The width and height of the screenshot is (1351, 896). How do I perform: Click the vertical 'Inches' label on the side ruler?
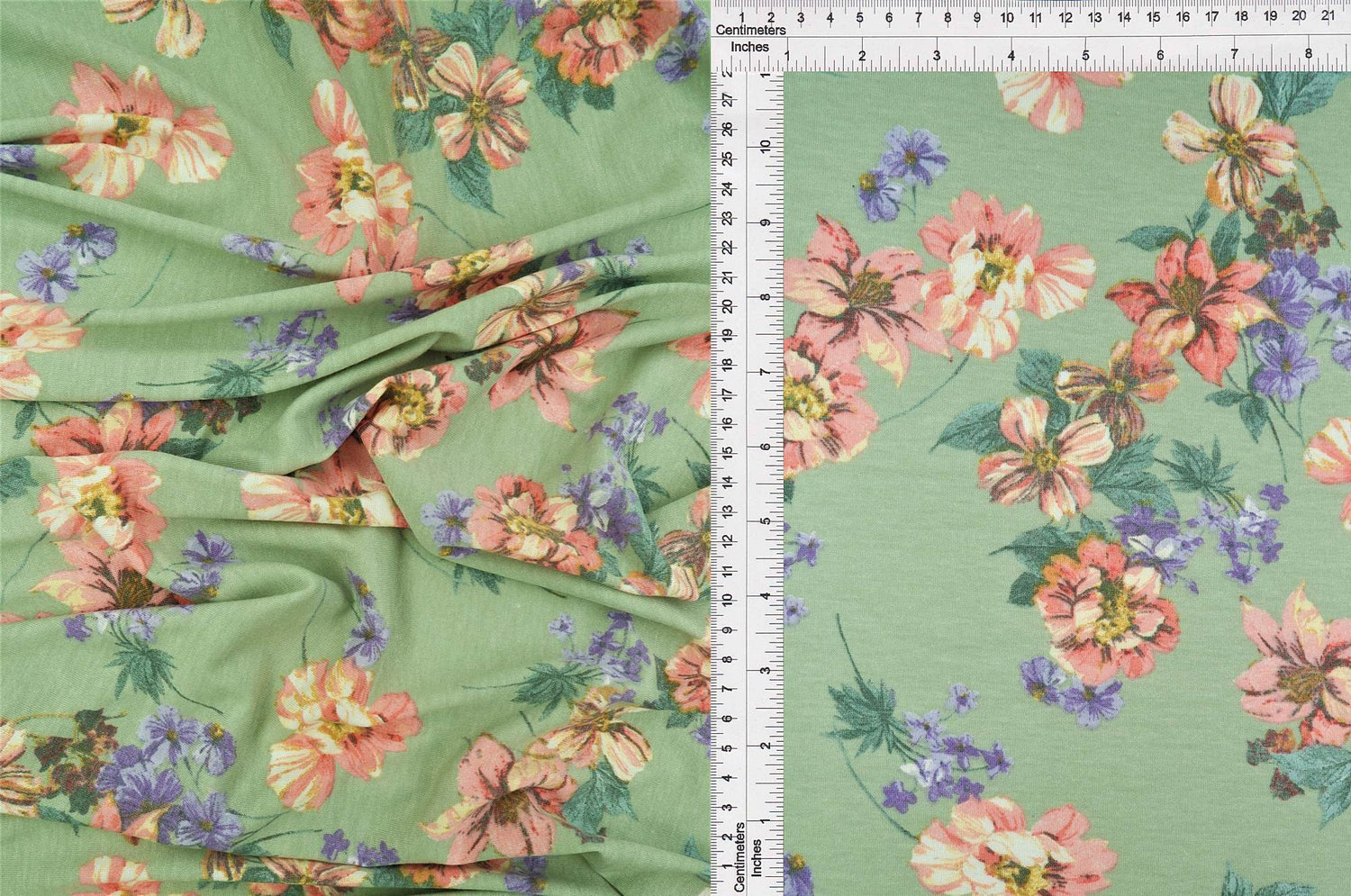point(757,857)
